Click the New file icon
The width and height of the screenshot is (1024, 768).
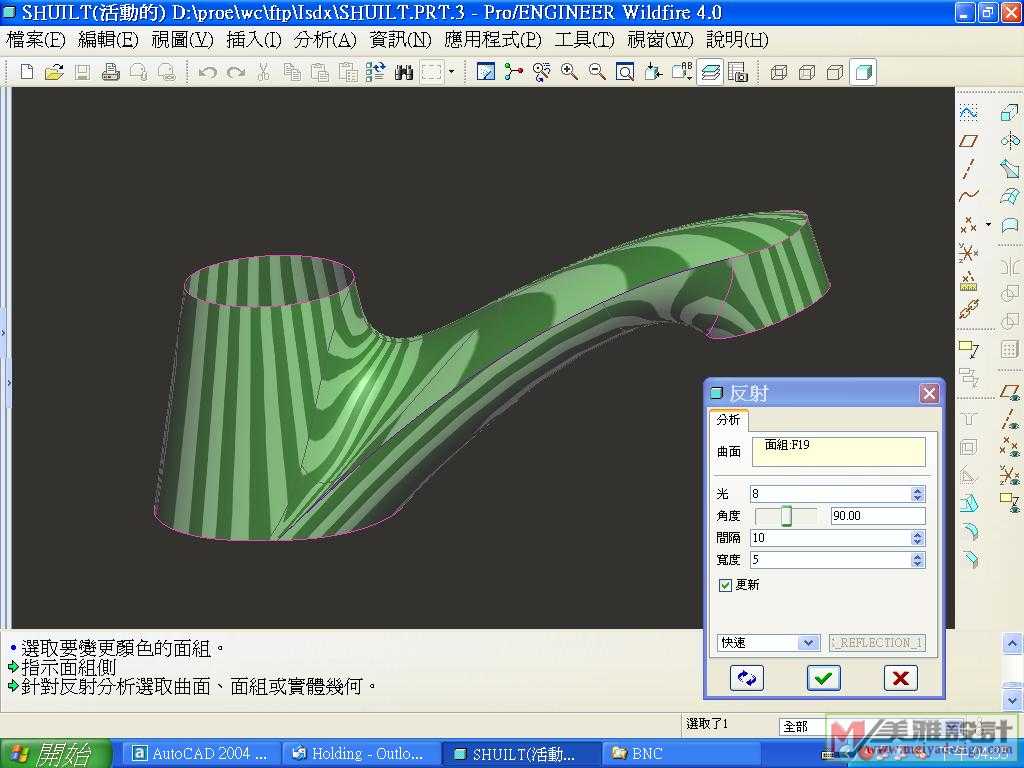point(27,72)
